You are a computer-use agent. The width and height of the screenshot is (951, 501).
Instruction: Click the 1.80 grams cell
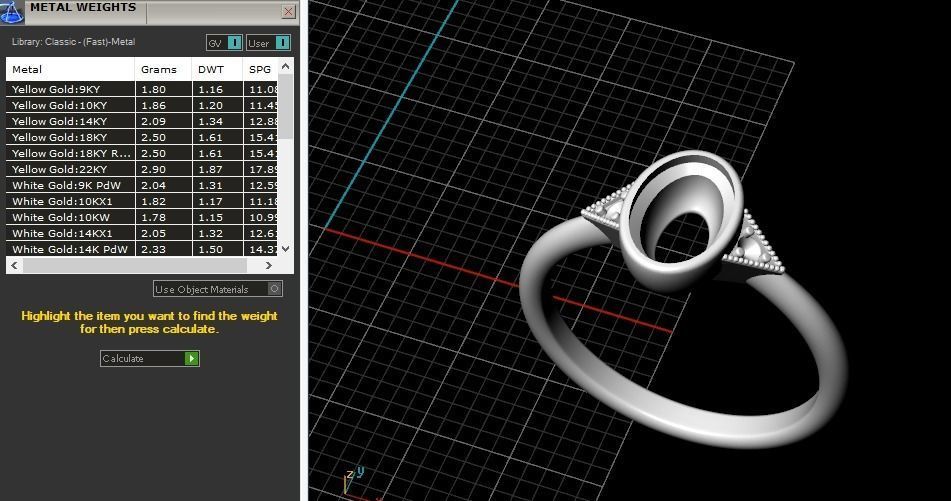click(163, 89)
